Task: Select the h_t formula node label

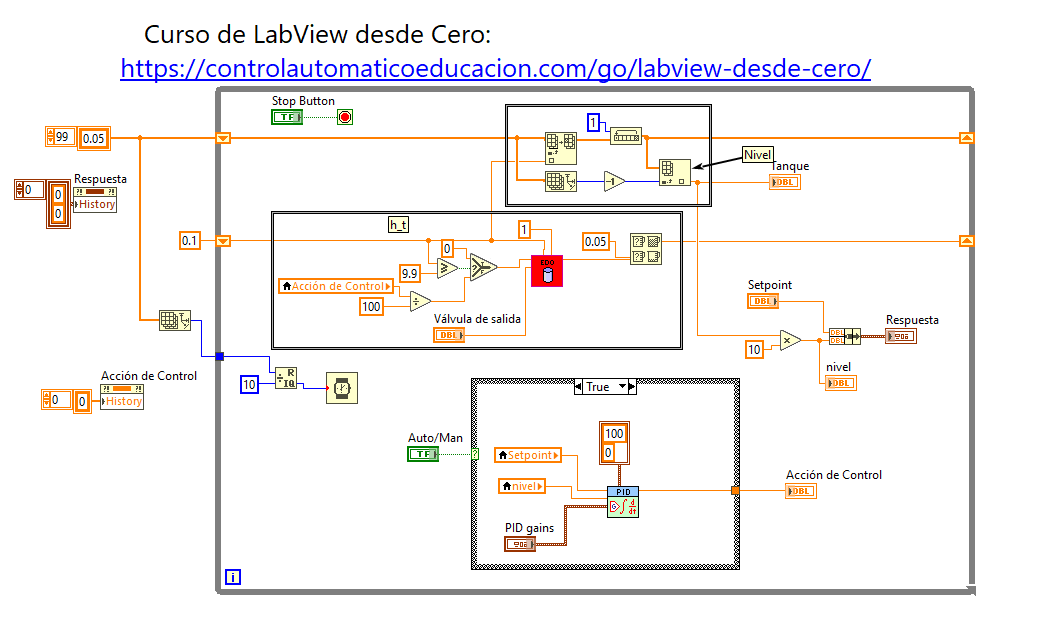Action: (398, 226)
